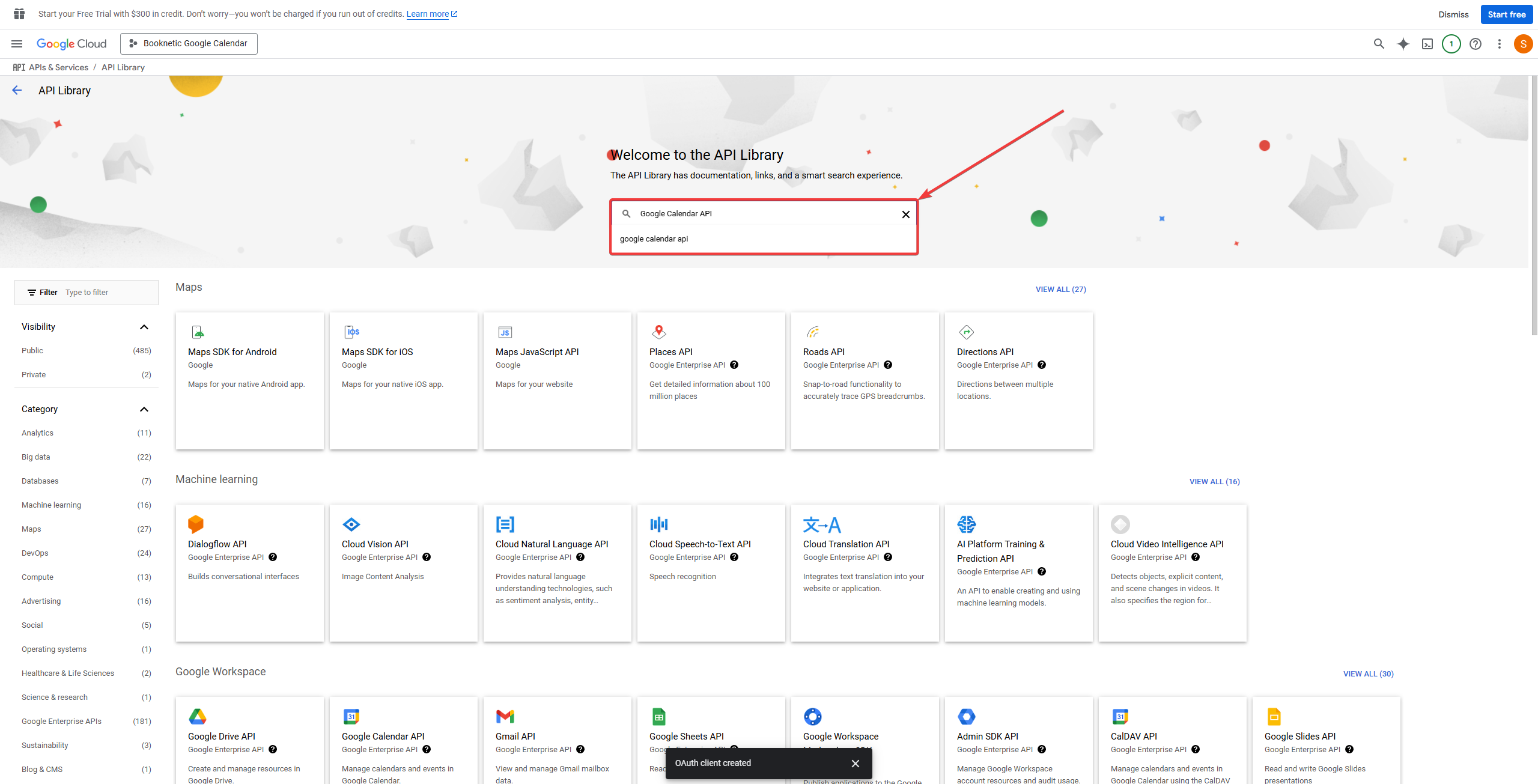Open the Cloud Natural Language API icon
Image resolution: width=1538 pixels, height=784 pixels.
click(505, 524)
